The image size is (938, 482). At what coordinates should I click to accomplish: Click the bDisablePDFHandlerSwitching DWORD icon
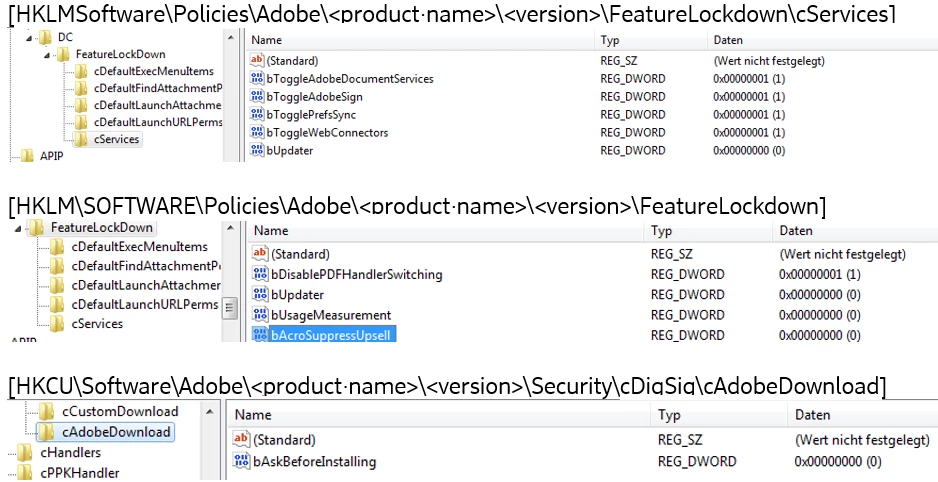point(260,274)
